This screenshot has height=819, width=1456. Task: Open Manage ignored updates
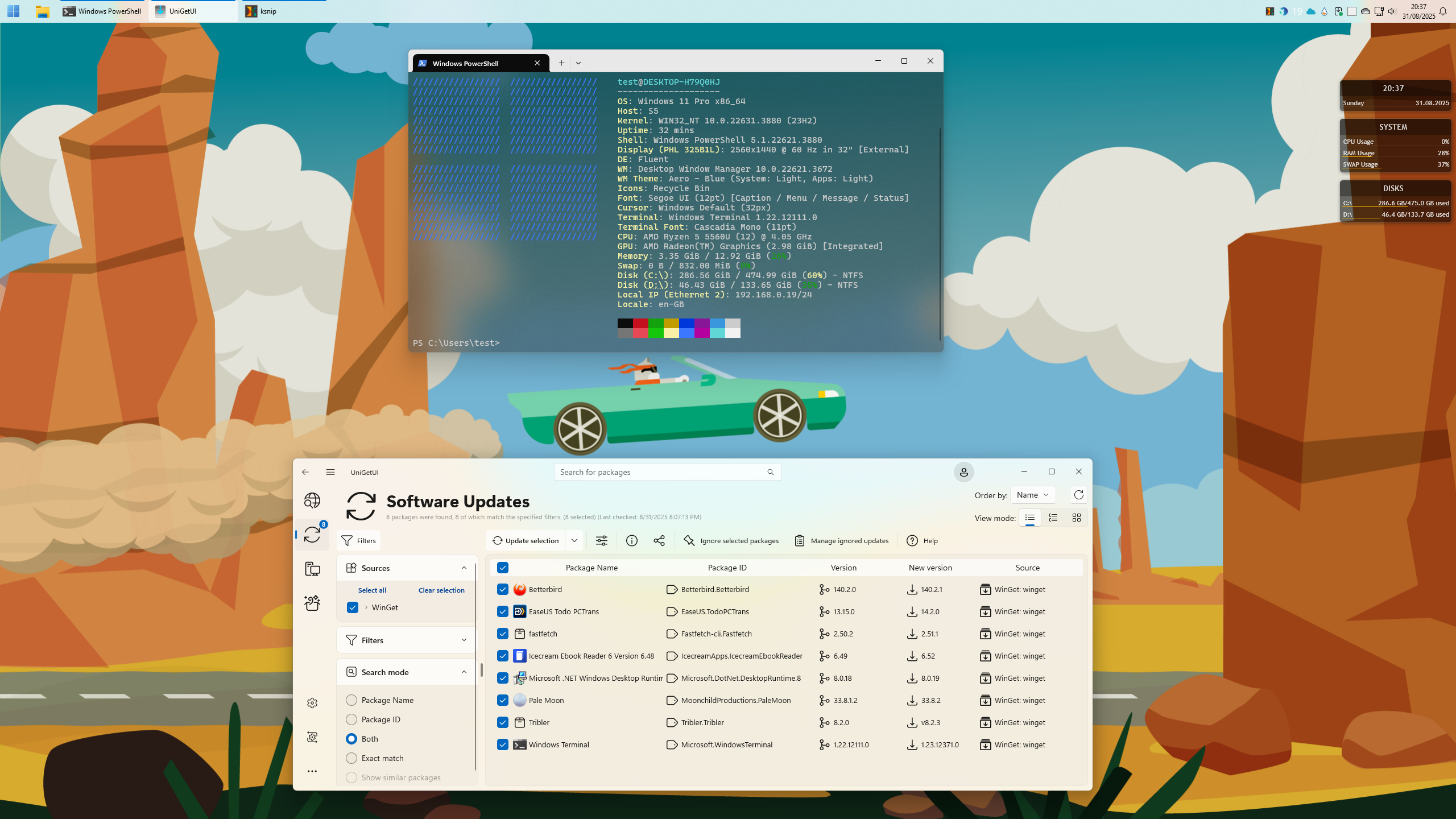click(x=842, y=541)
